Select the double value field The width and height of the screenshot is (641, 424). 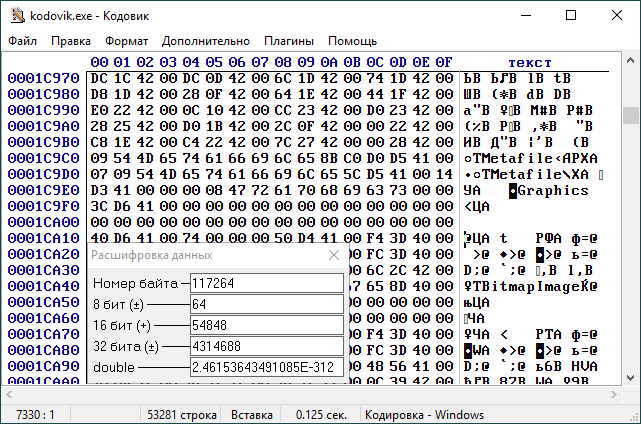(x=265, y=367)
